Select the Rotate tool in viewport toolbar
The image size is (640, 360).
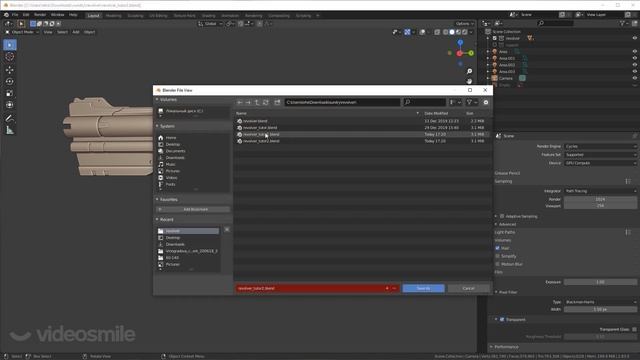(x=10, y=82)
